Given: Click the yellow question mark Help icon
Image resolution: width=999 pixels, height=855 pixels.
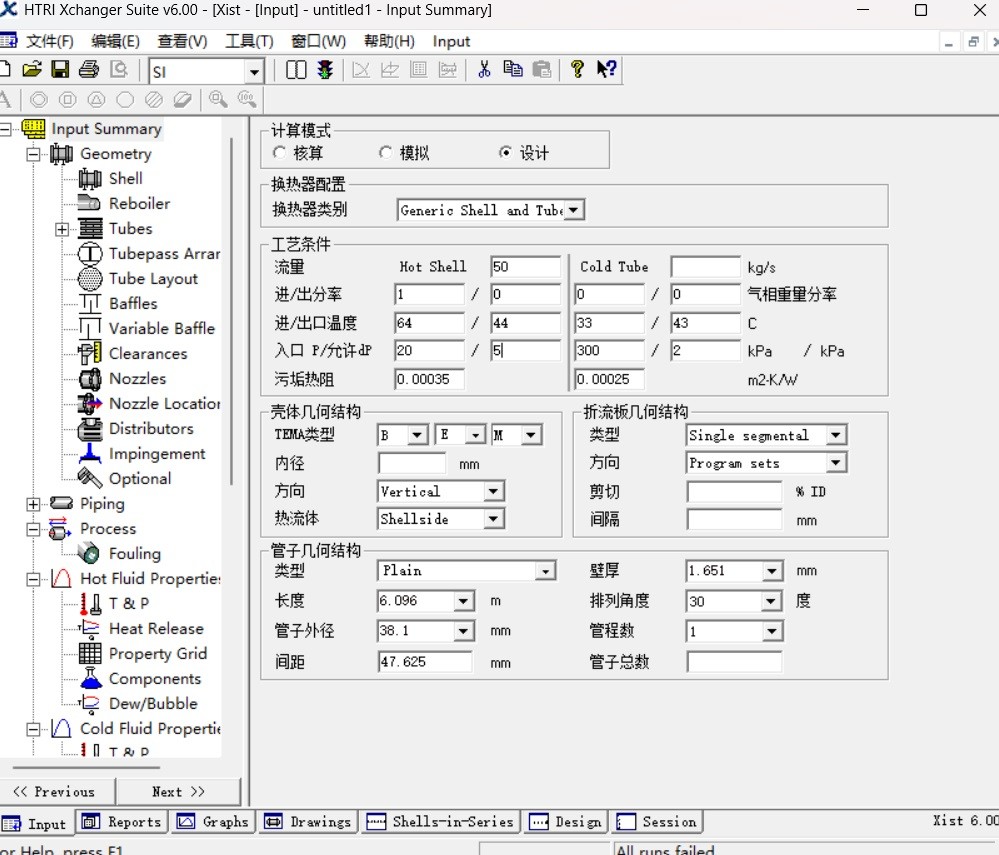Looking at the screenshot, I should pos(577,69).
